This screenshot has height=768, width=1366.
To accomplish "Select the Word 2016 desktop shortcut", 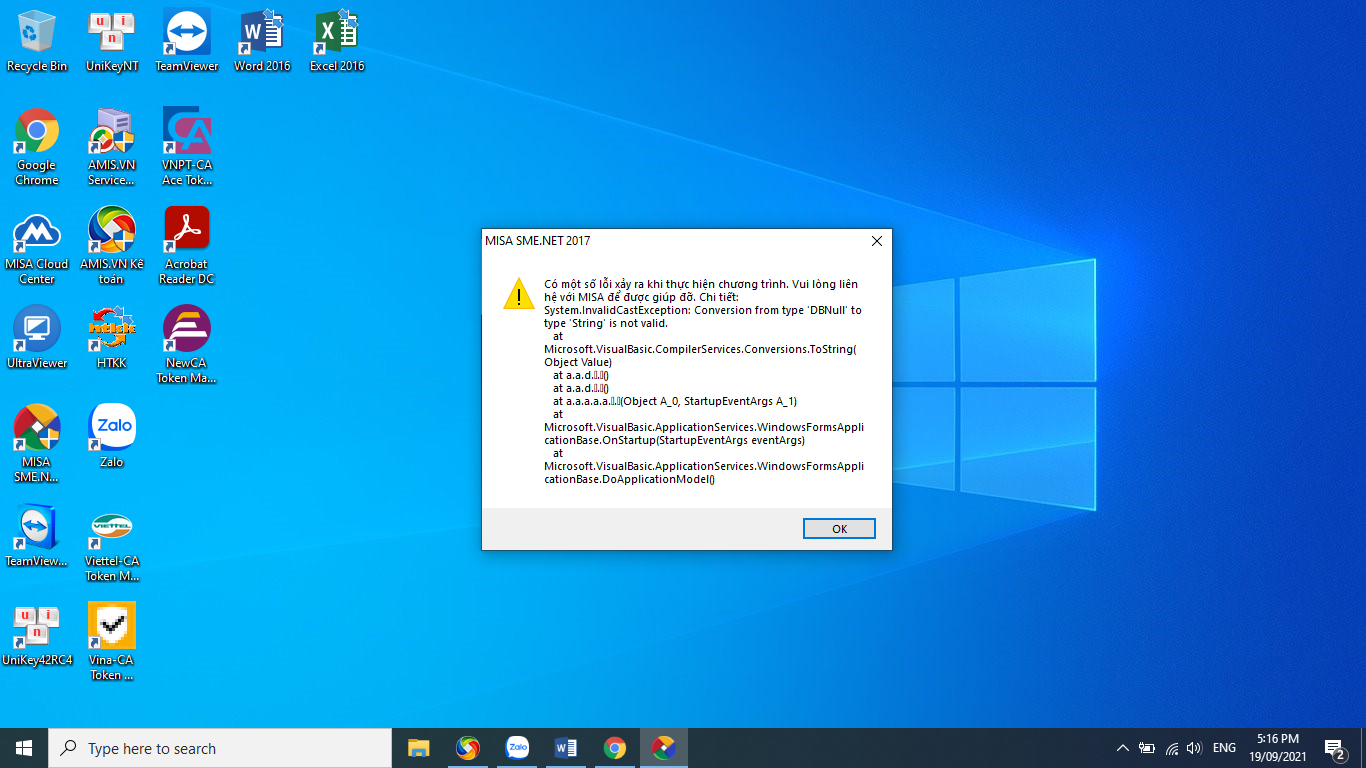I will tap(262, 41).
